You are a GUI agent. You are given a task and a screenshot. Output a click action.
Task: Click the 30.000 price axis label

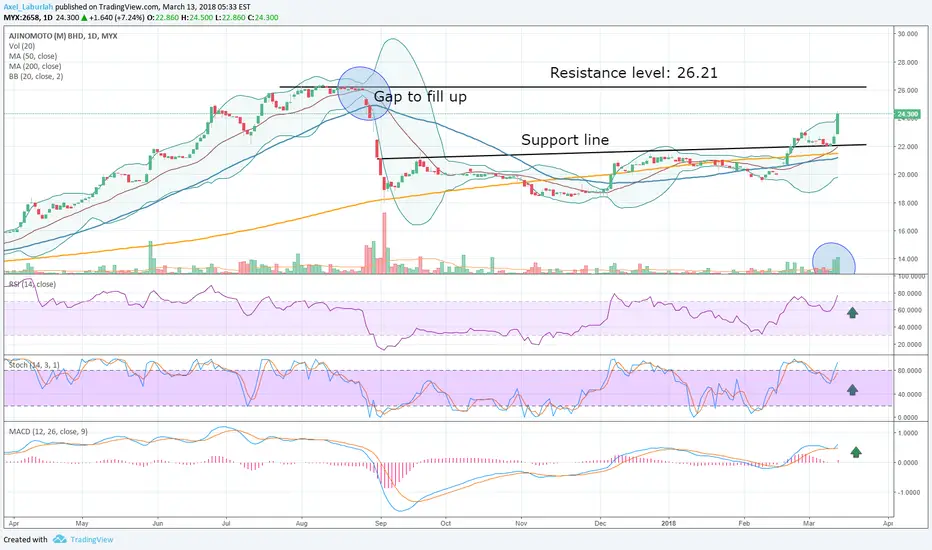(x=908, y=34)
